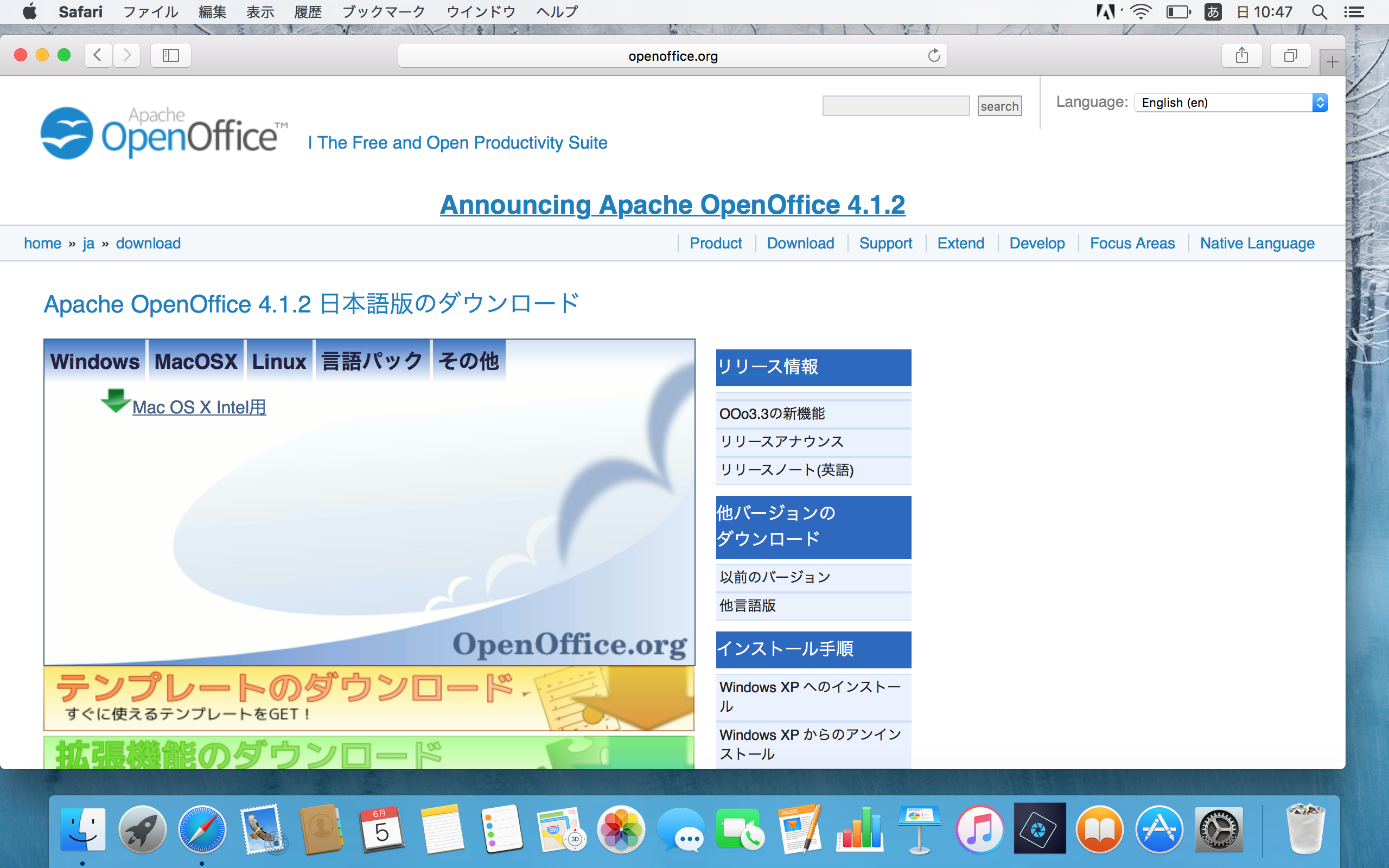This screenshot has width=1389, height=868.
Task: Open Reminders in the Dock
Action: [x=501, y=829]
